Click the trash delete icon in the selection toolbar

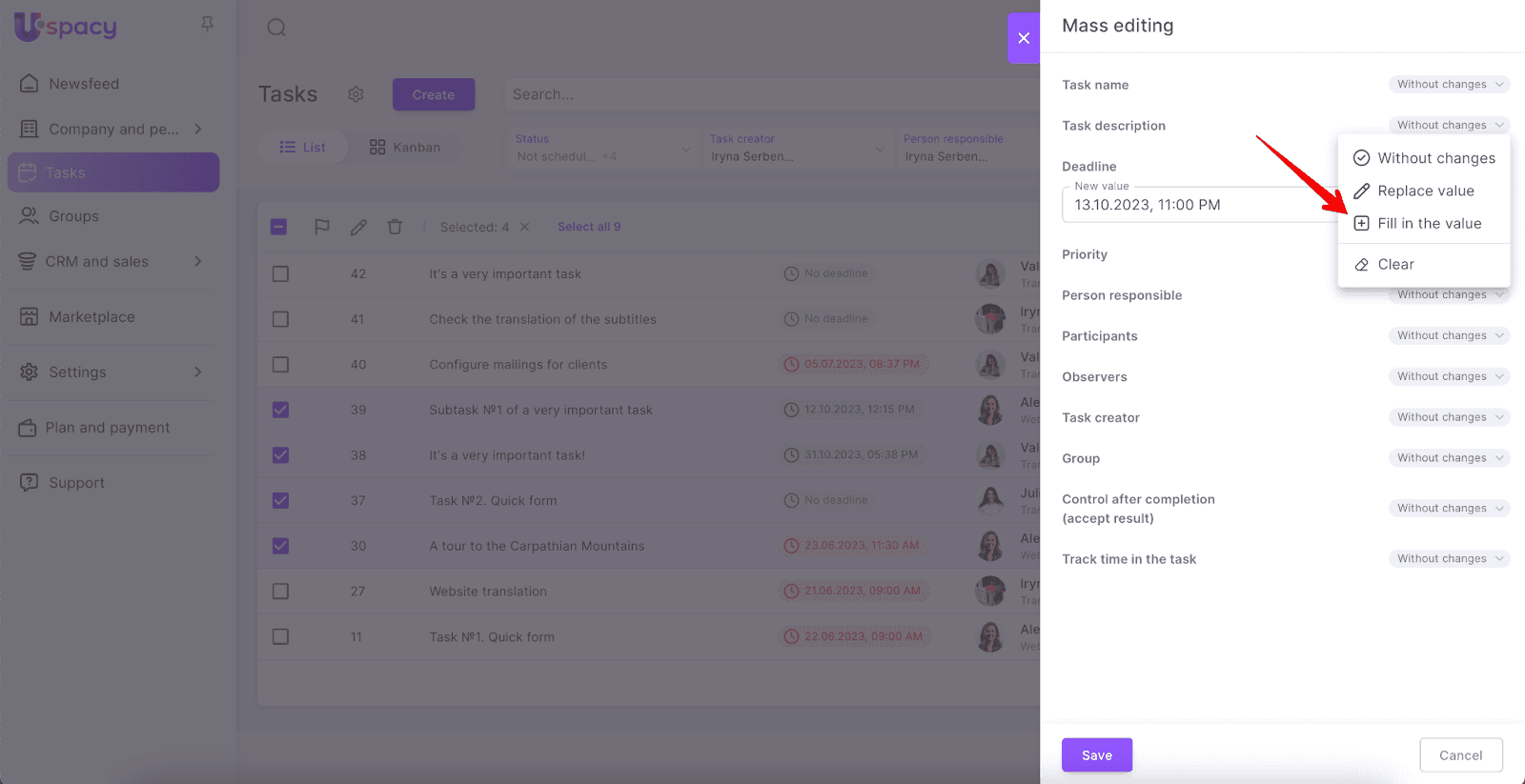[395, 227]
